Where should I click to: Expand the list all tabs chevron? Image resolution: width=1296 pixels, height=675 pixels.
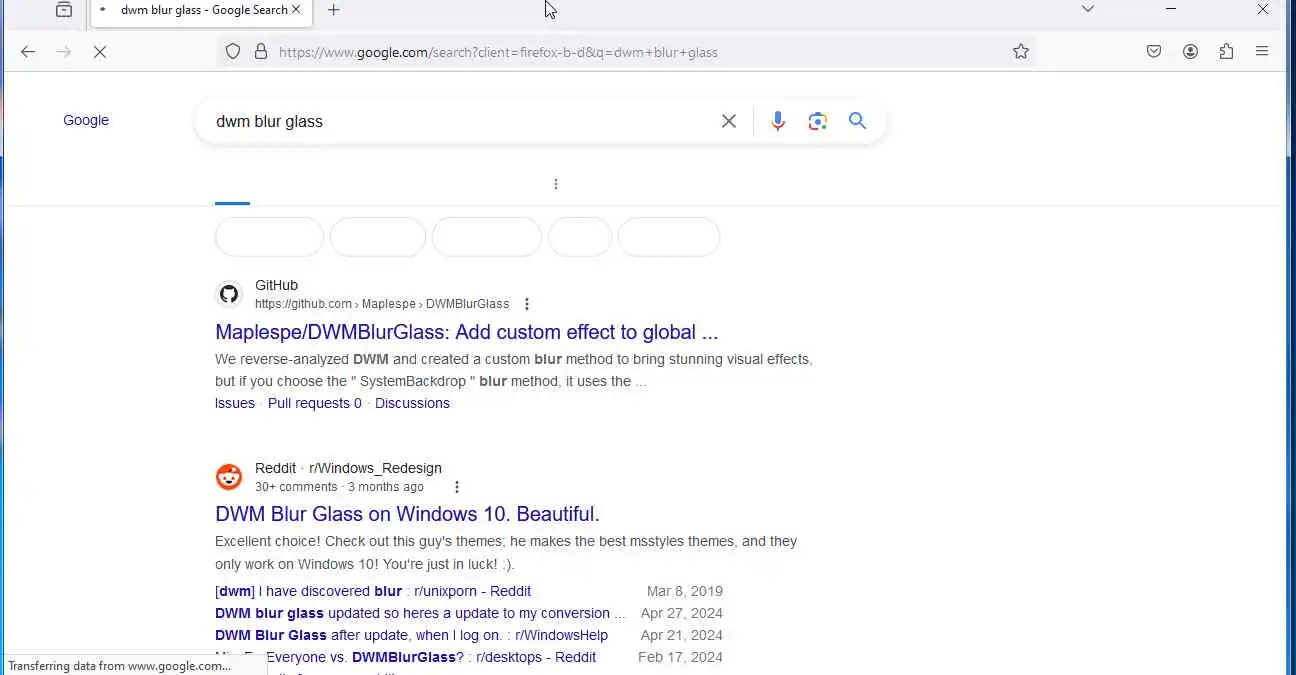1088,9
